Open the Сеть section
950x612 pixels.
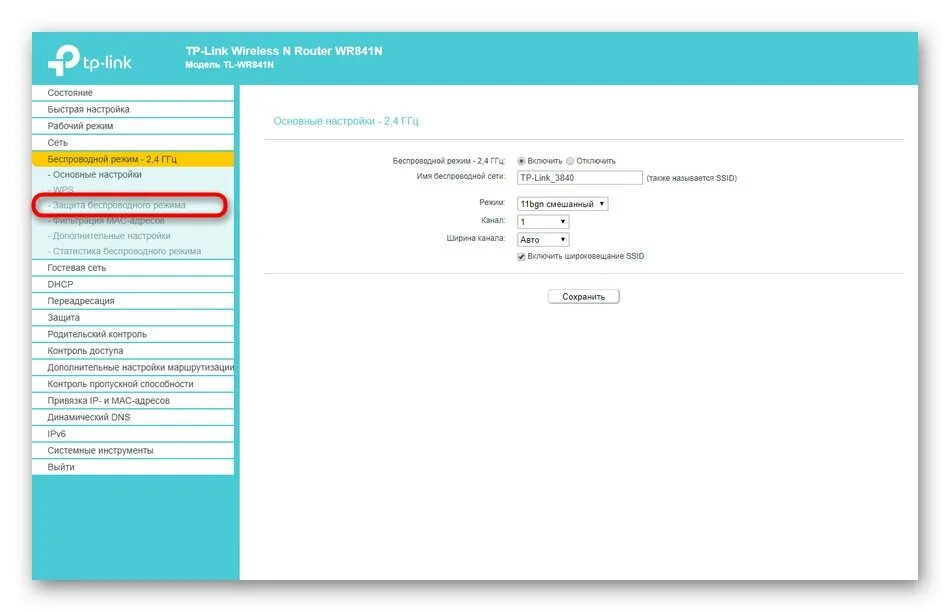tap(133, 142)
